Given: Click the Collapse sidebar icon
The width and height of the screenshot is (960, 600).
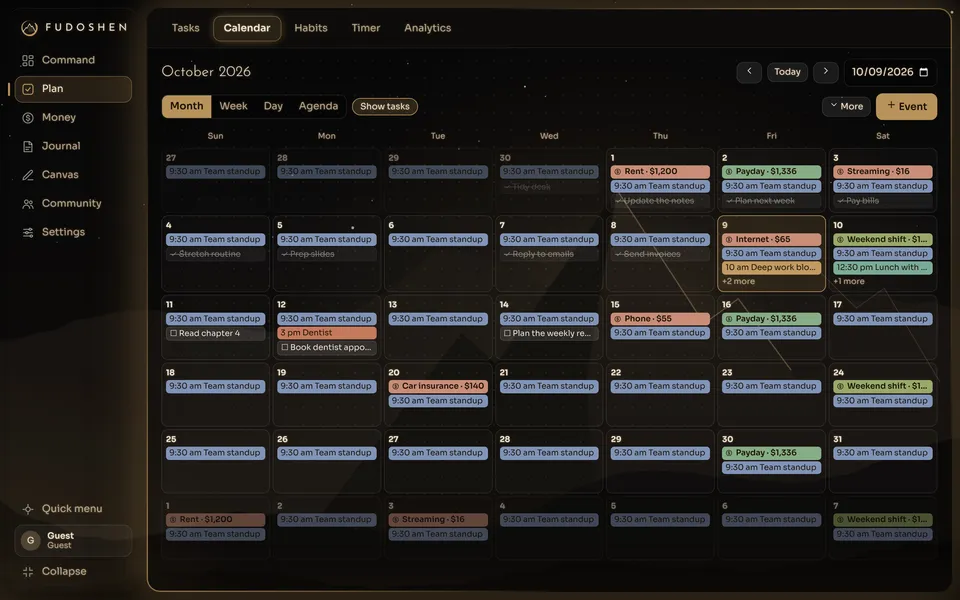Looking at the screenshot, I should 28,572.
